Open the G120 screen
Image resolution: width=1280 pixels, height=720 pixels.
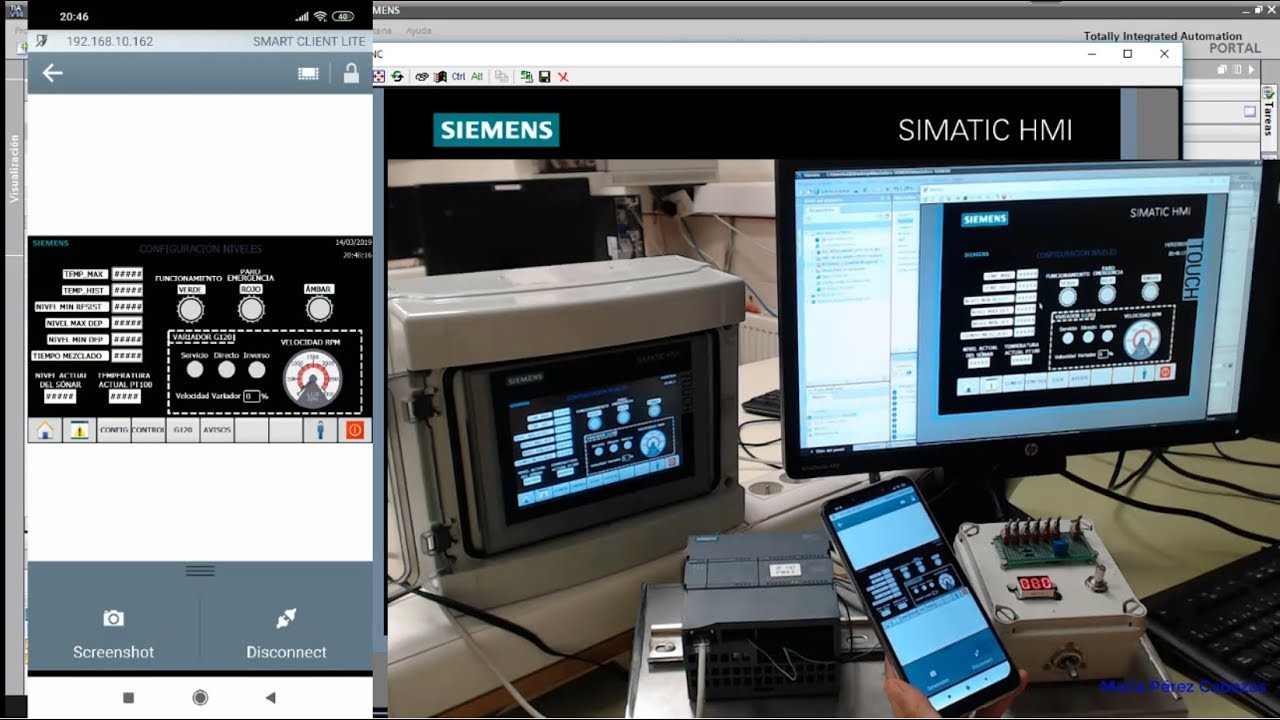pyautogui.click(x=182, y=430)
